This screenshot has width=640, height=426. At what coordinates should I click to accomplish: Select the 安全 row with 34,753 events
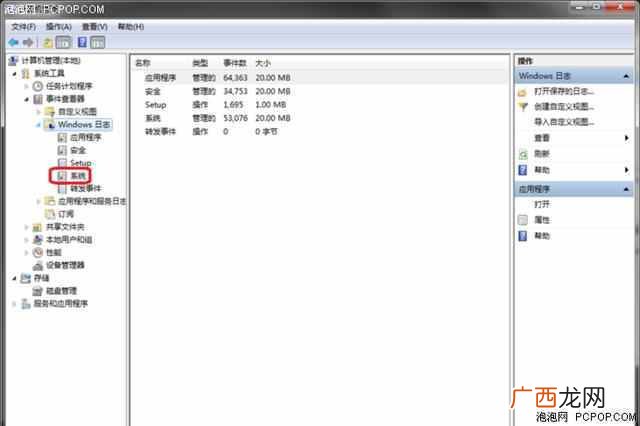pyautogui.click(x=320, y=91)
